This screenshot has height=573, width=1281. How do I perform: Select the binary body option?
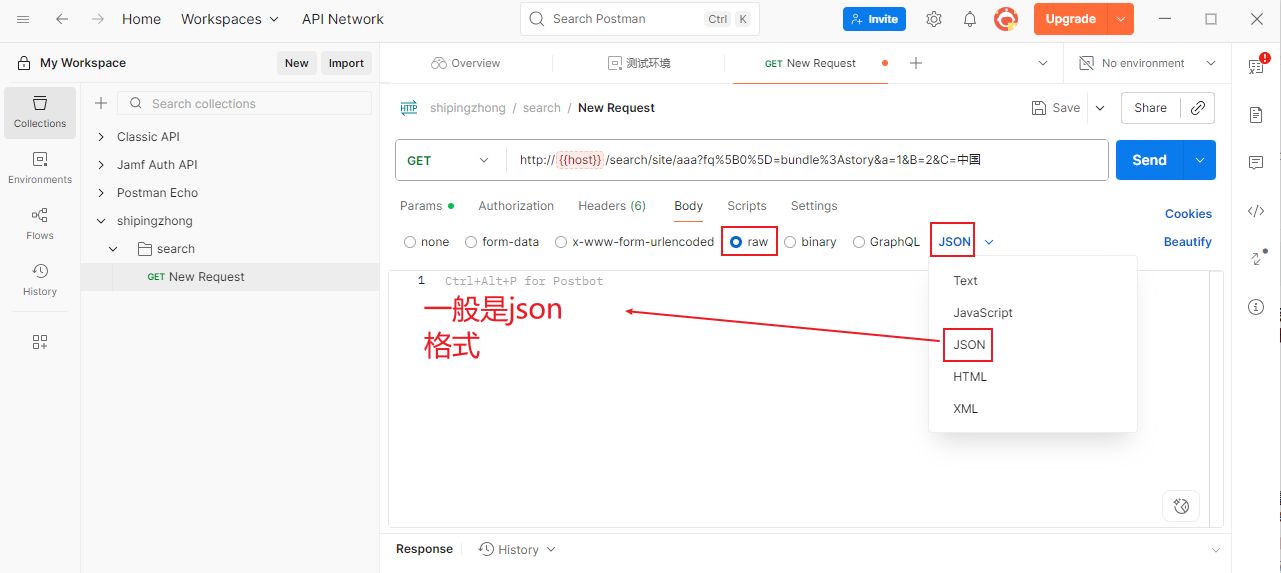[791, 242]
